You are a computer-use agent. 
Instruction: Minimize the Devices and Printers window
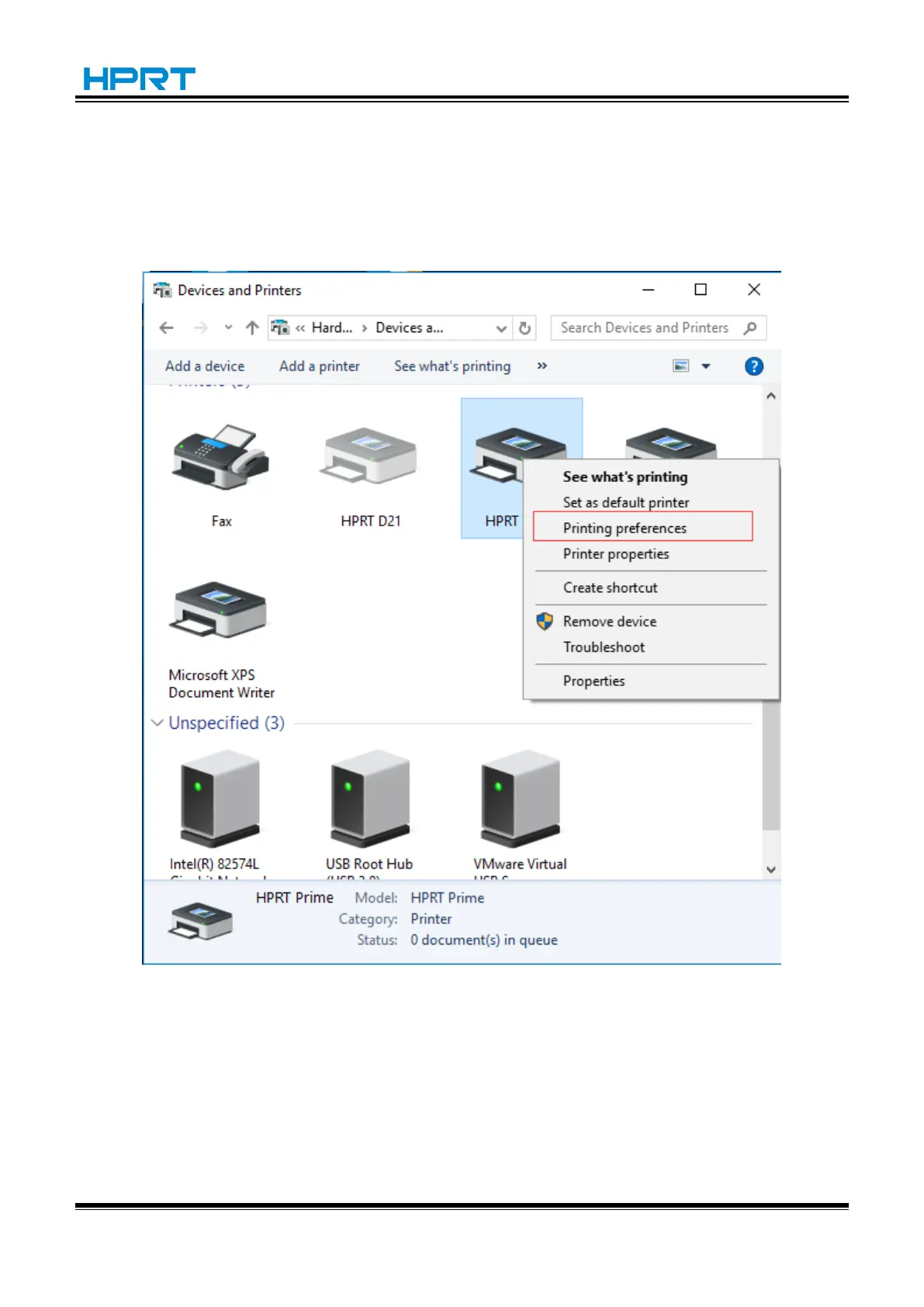pos(649,289)
